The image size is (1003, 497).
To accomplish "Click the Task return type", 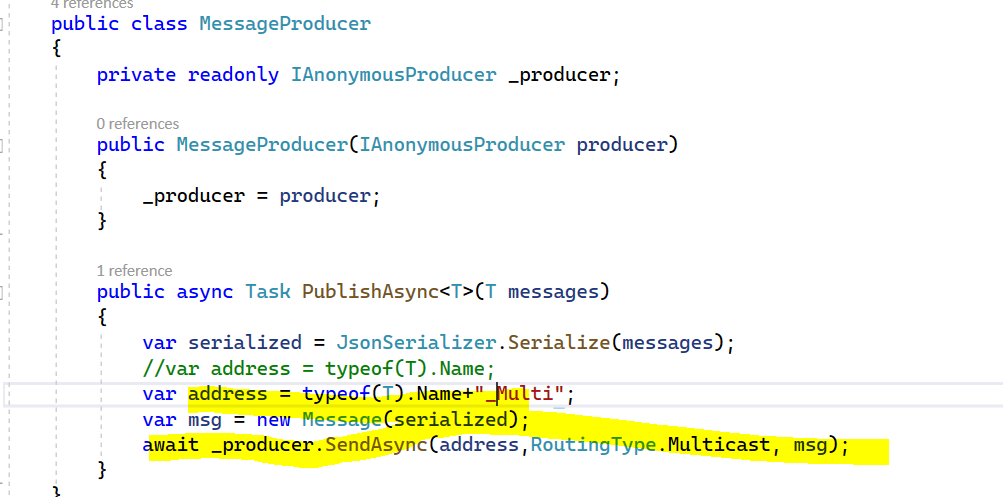I will 268,292.
